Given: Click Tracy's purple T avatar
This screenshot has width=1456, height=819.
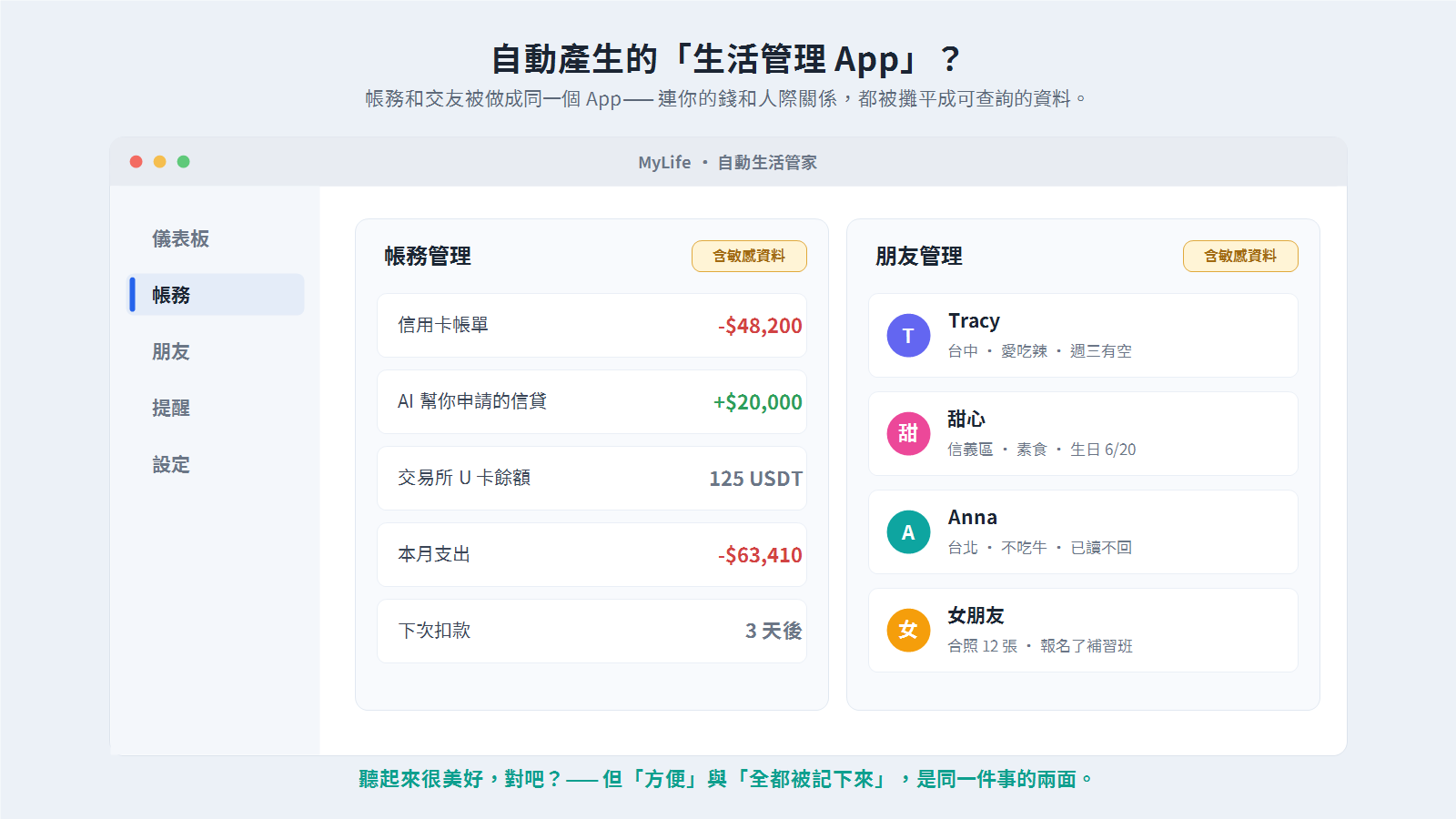Looking at the screenshot, I should 908,336.
